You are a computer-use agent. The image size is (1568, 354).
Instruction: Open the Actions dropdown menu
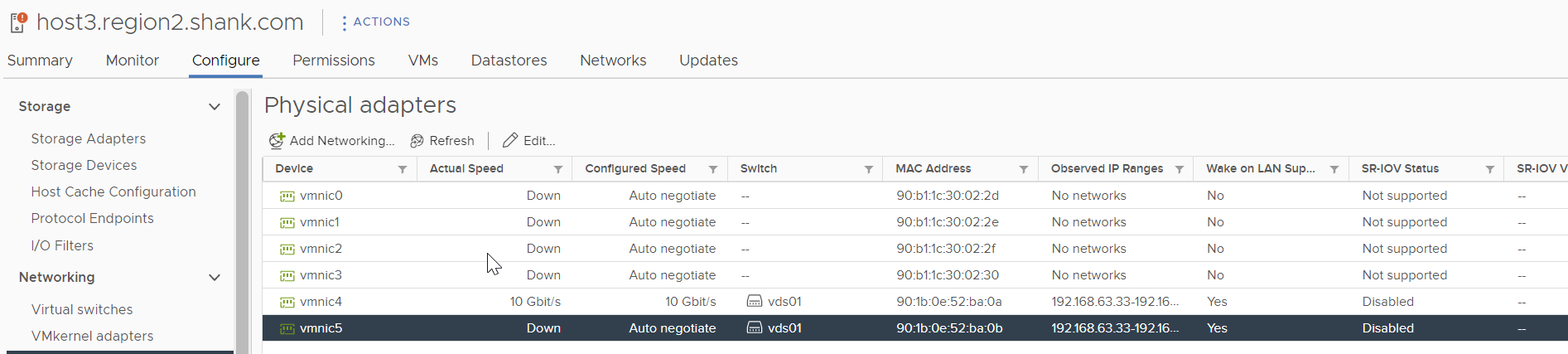[376, 22]
